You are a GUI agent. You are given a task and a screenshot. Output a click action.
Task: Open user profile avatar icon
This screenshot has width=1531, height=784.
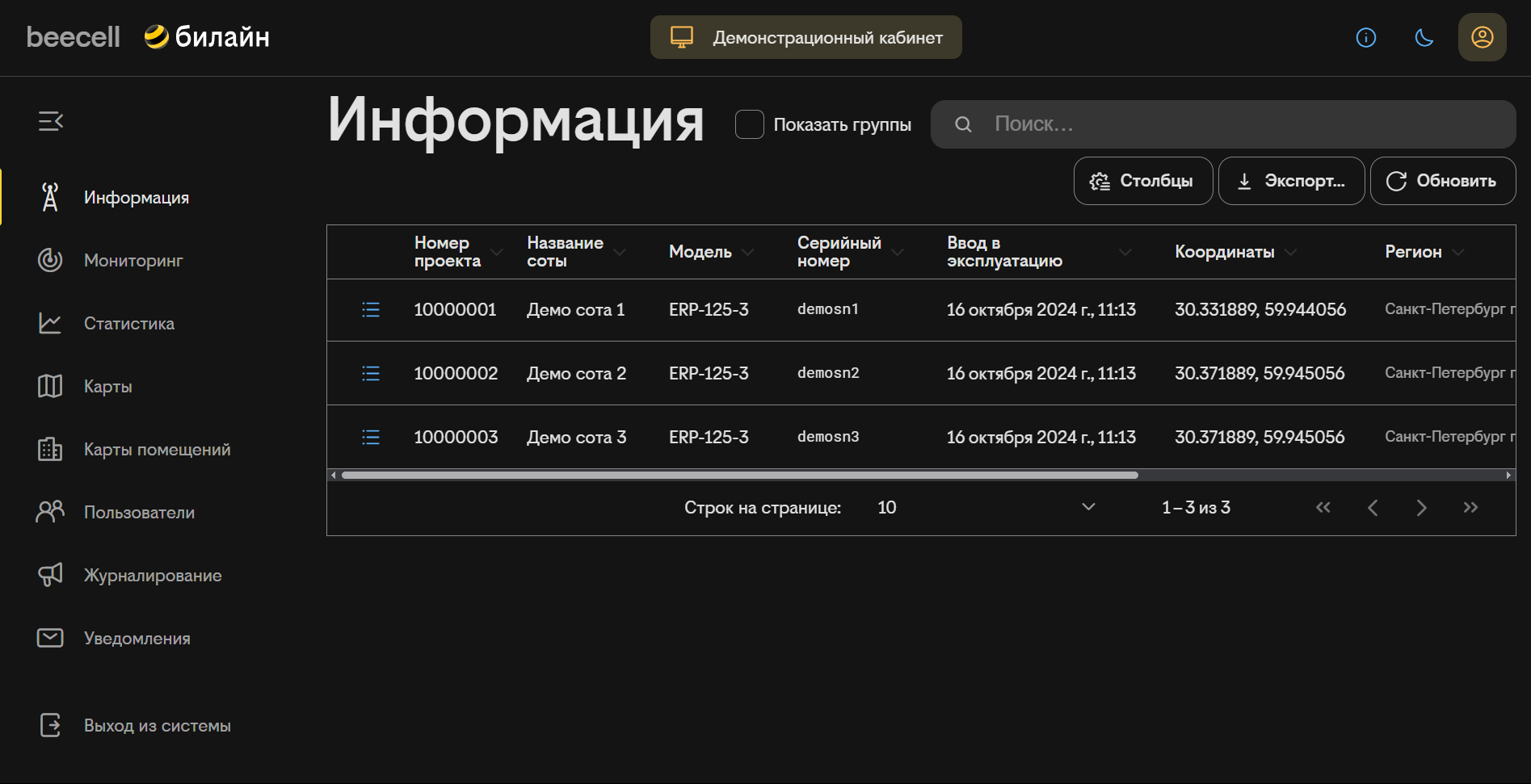point(1483,37)
